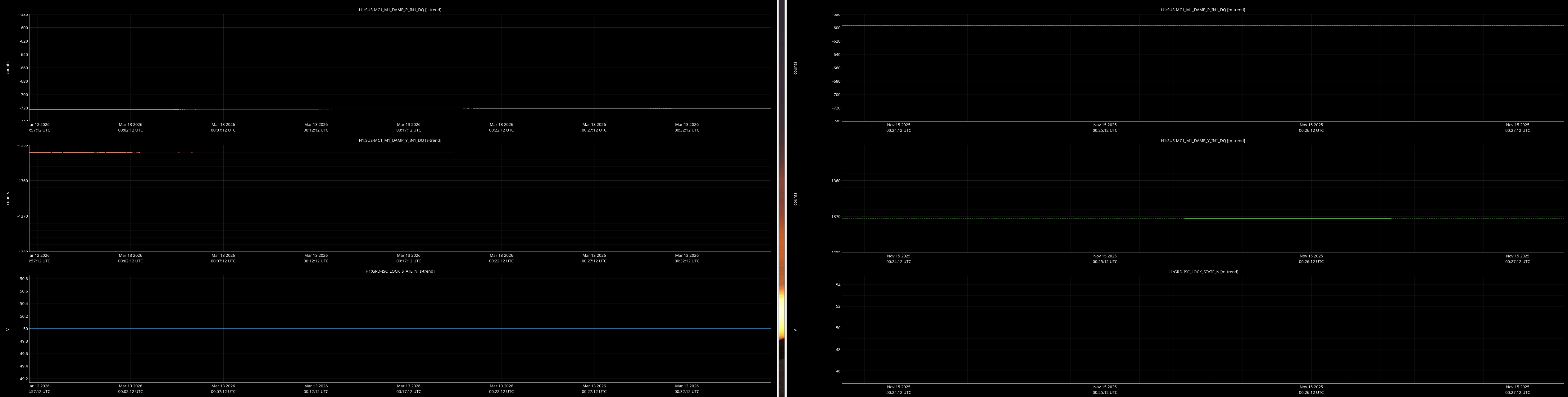Click the DAMP_P s-trend plot title
Viewport: 1568px width, 397px height.
point(399,10)
